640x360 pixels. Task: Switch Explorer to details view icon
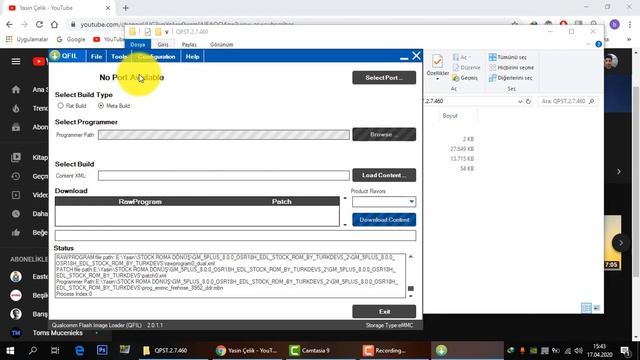pos(586,308)
